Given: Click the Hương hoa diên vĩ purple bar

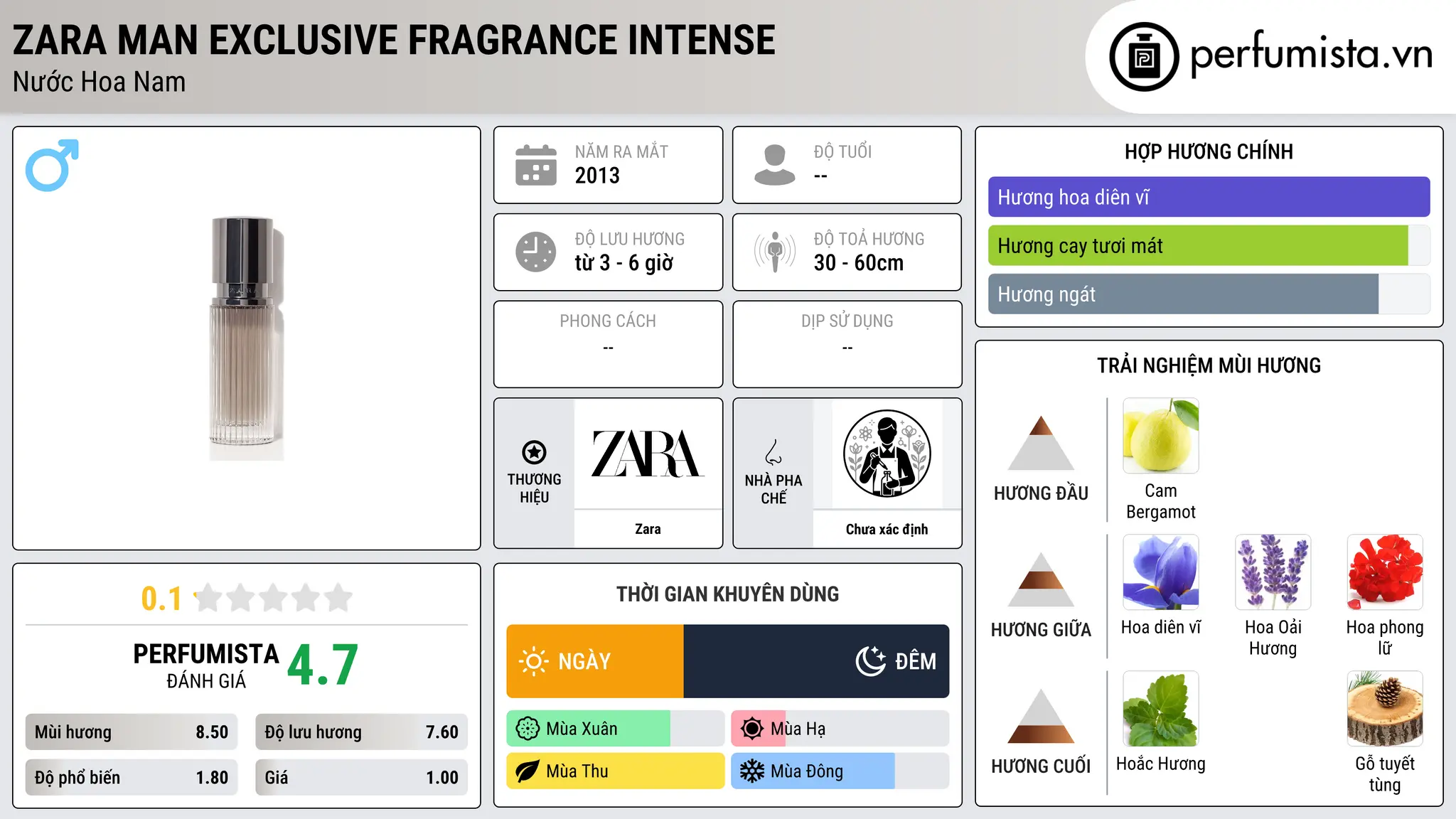Looking at the screenshot, I should click(1209, 197).
